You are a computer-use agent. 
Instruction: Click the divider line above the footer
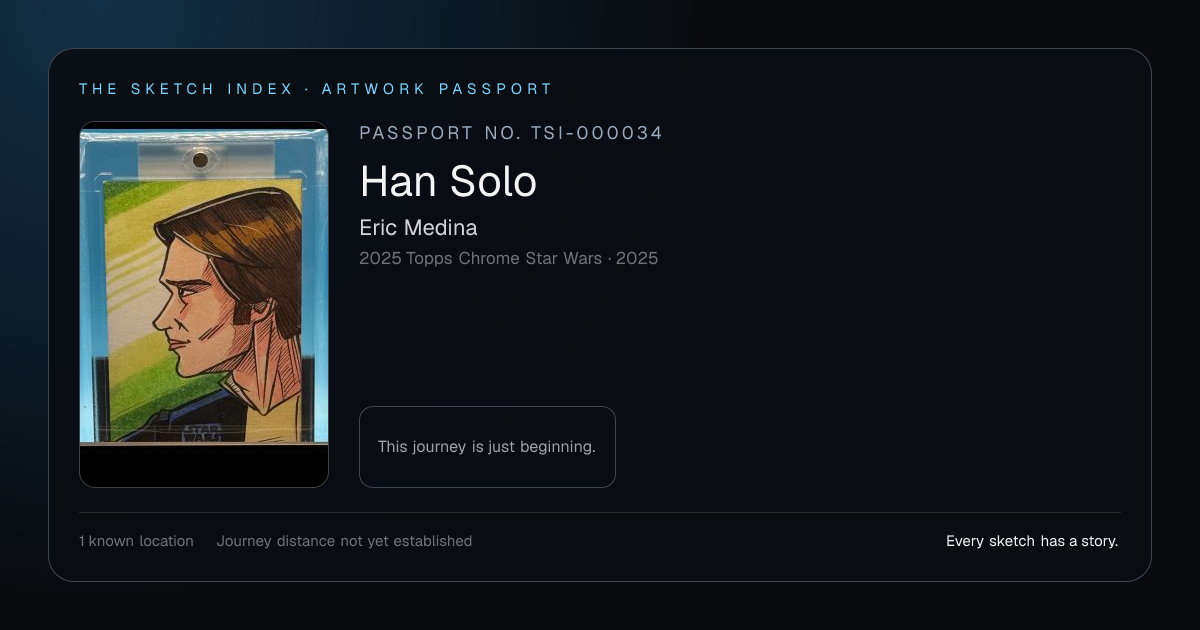(x=600, y=512)
